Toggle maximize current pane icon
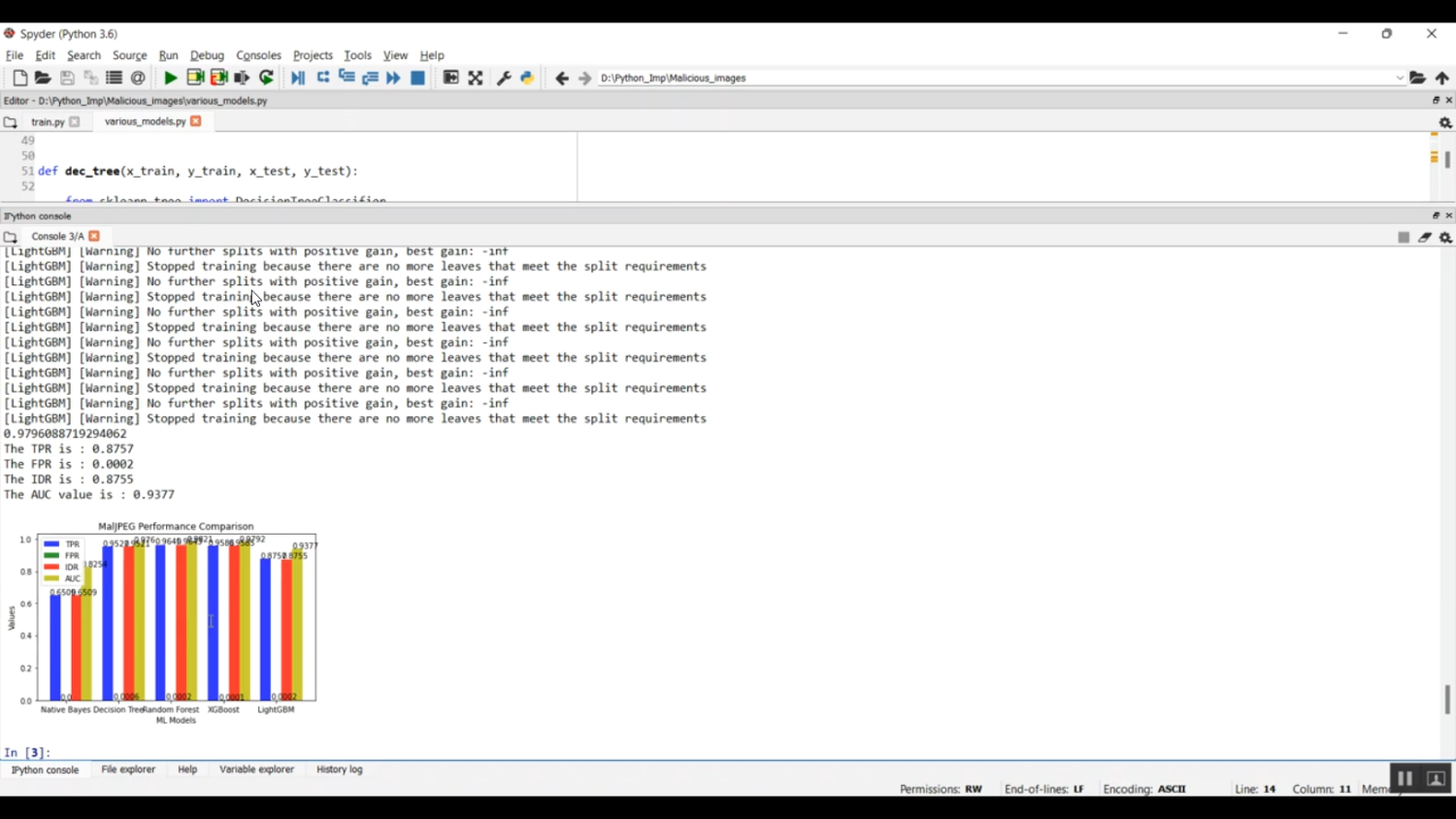1456x819 pixels. point(451,78)
